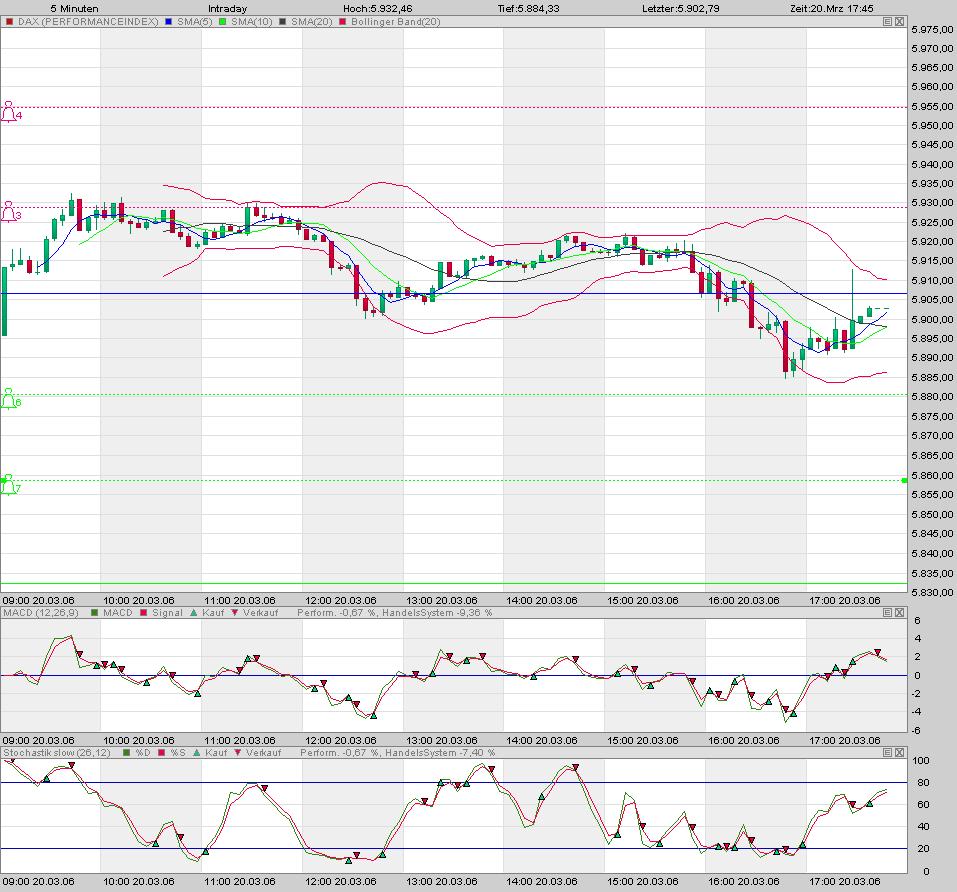The width and height of the screenshot is (957, 892).
Task: Close the MACD indicator panel
Action: pos(900,613)
